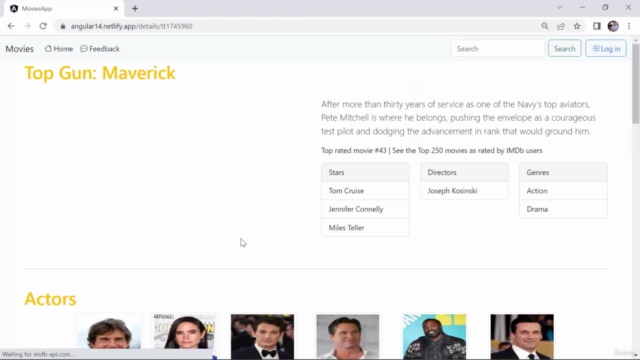
Task: Click the Actors section heading
Action: tap(50, 299)
